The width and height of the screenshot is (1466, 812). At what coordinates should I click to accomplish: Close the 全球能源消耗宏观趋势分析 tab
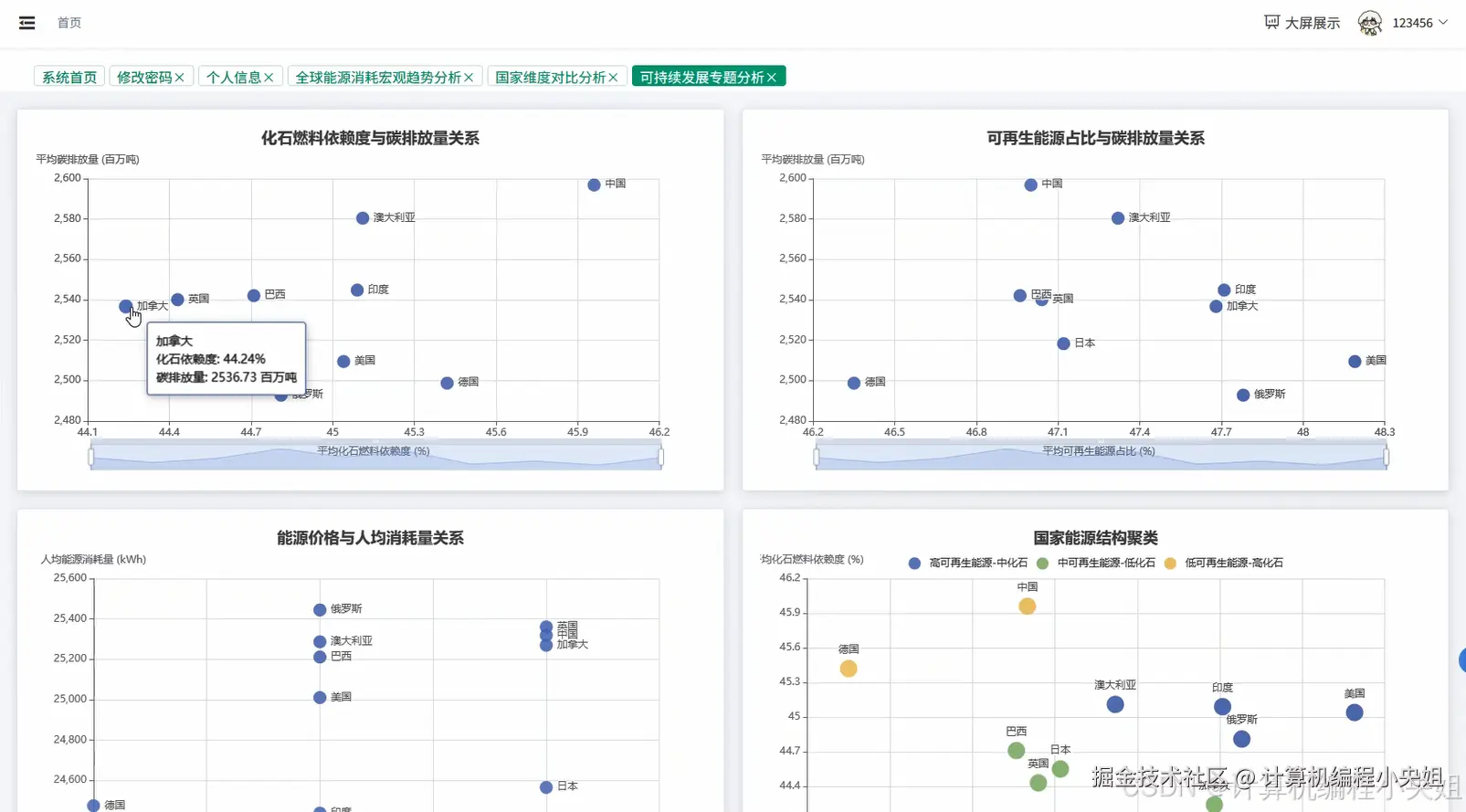[469, 78]
